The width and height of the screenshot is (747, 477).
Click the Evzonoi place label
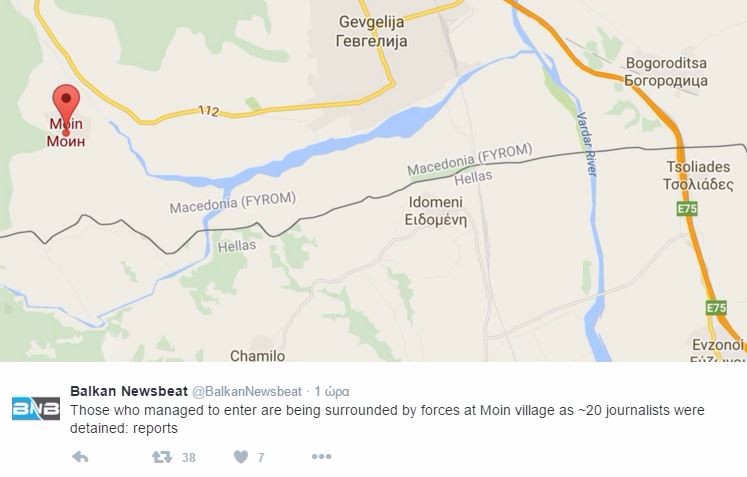[717, 345]
